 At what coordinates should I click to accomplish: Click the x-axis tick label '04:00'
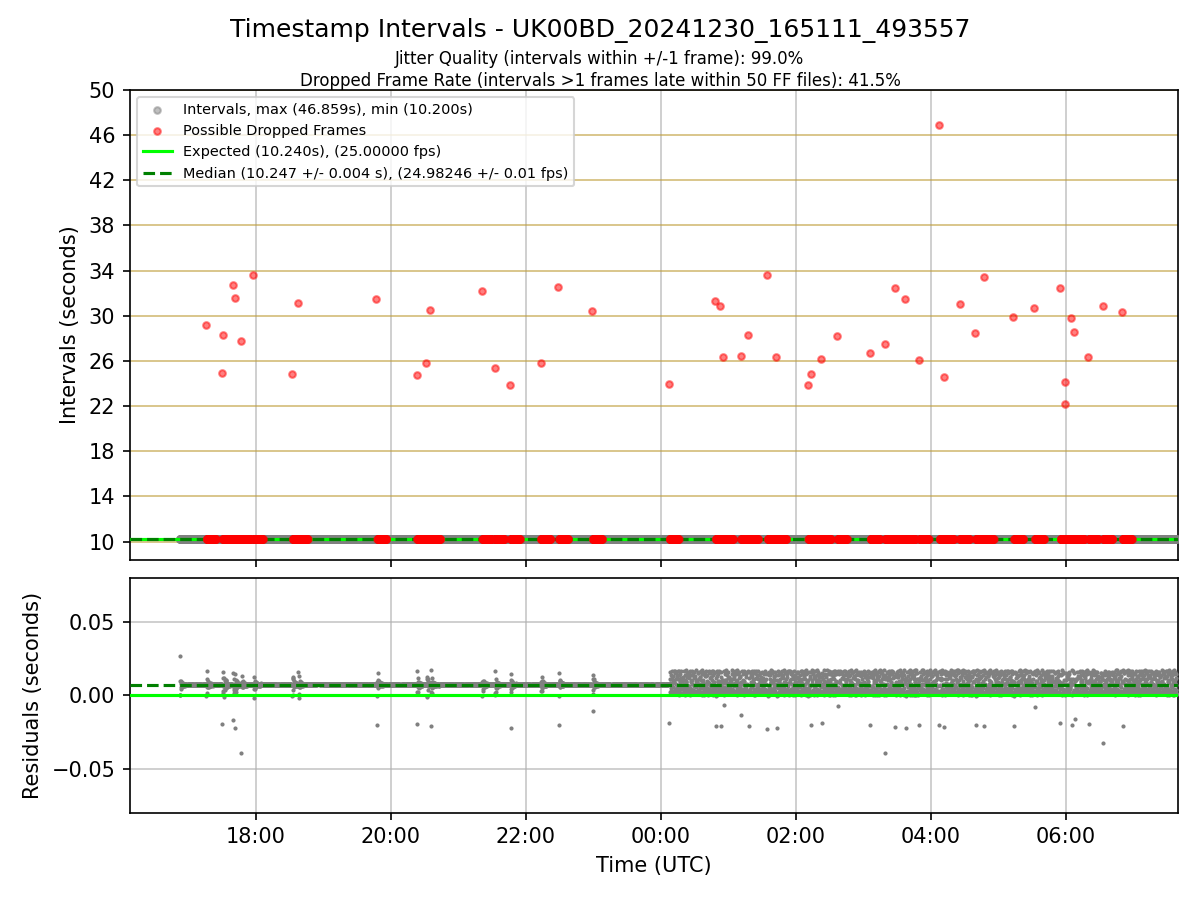(x=931, y=836)
